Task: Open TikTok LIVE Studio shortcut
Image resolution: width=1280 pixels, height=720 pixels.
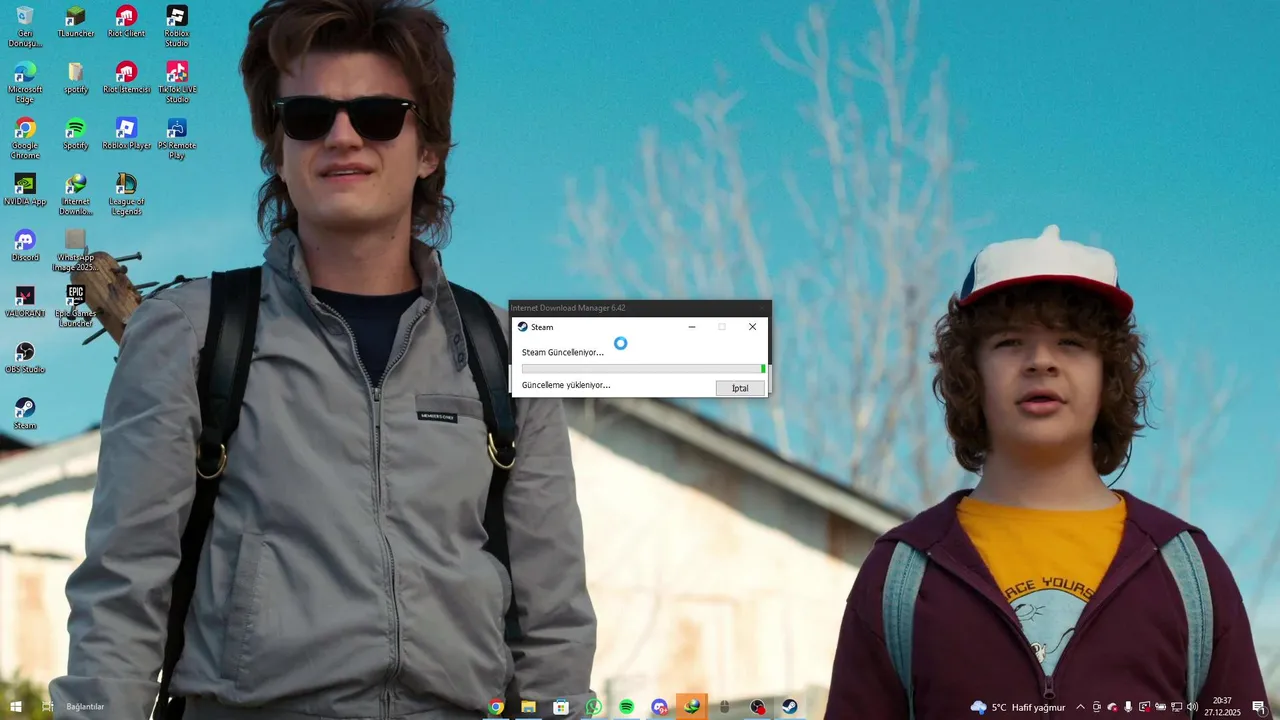Action: 177,82
